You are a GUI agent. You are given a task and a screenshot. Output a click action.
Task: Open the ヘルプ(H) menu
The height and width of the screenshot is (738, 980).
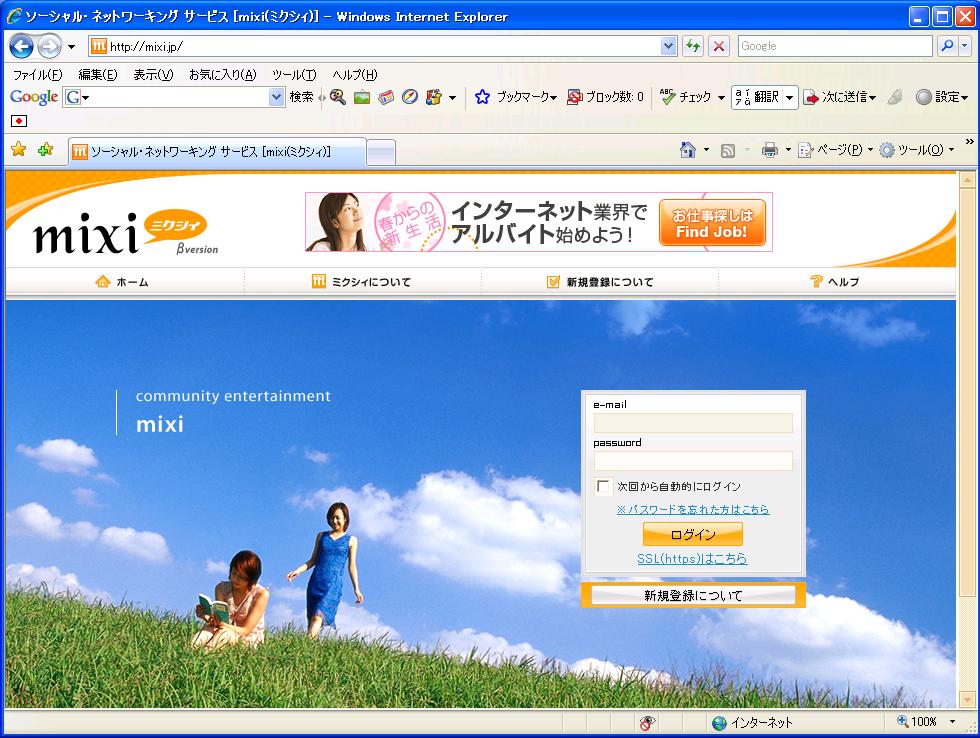point(354,75)
